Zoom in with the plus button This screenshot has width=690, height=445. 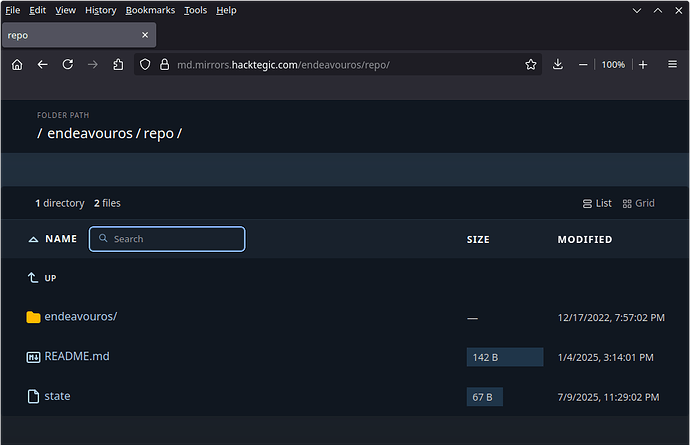(643, 65)
